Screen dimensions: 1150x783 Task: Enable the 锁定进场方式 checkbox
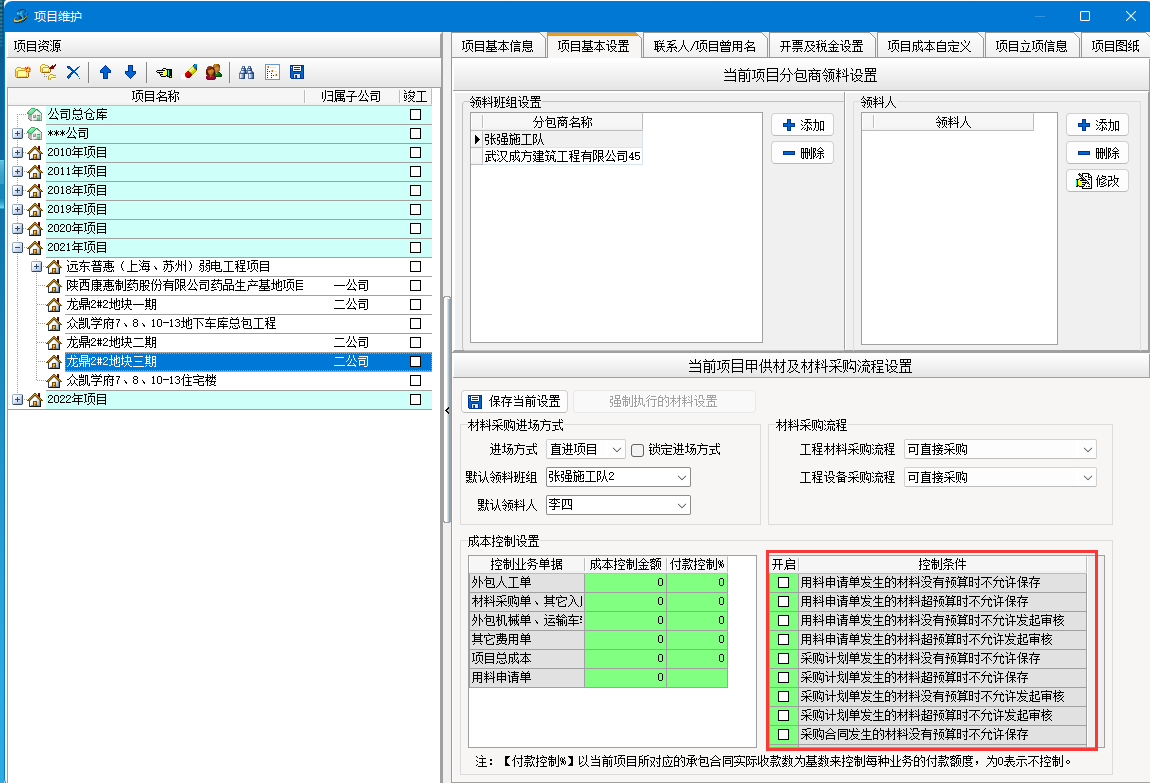[637, 450]
